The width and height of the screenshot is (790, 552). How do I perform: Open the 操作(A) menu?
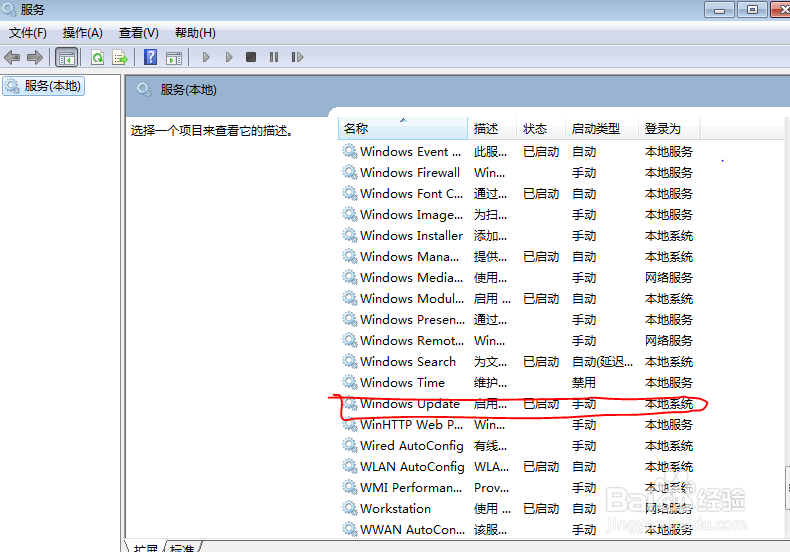[83, 33]
